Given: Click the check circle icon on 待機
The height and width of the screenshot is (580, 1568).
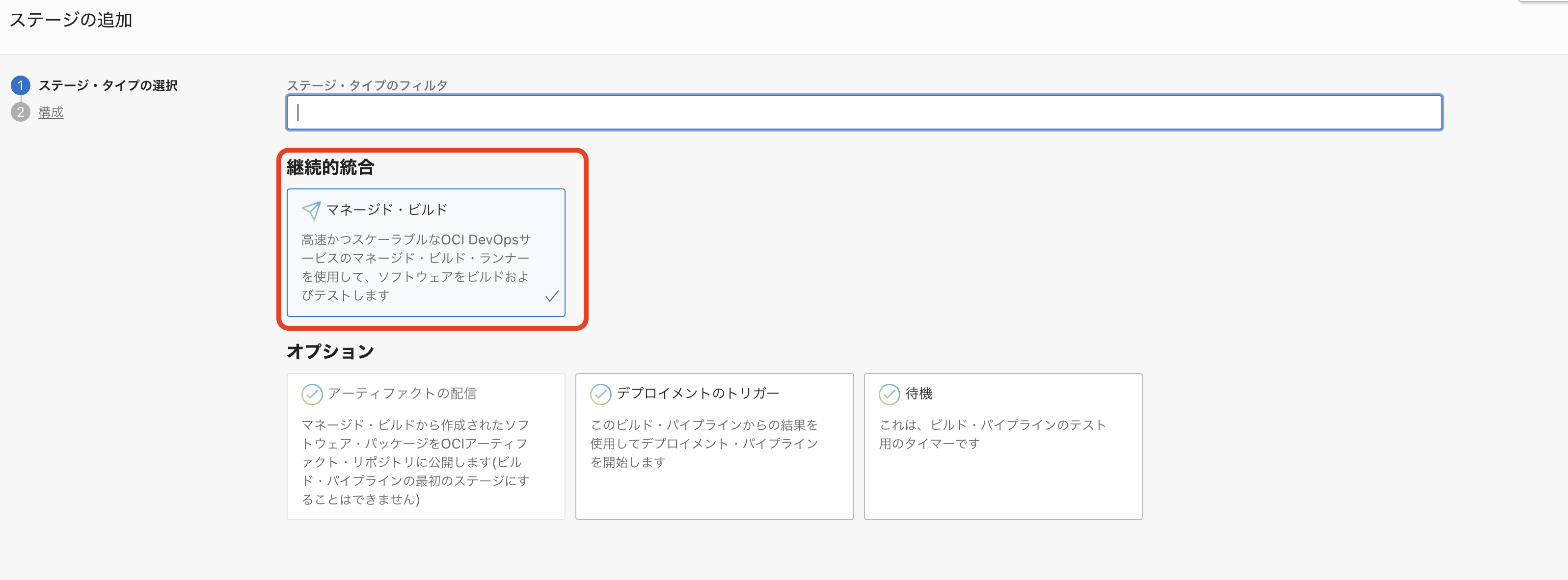Looking at the screenshot, I should [x=889, y=394].
